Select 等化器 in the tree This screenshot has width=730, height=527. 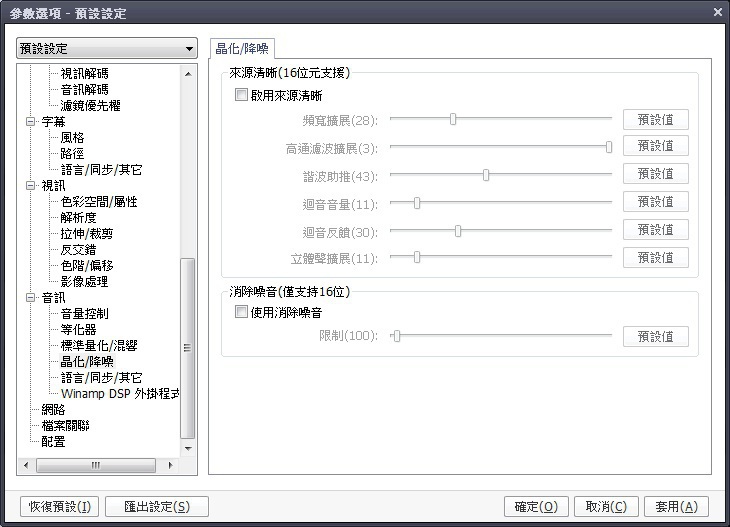(x=78, y=330)
